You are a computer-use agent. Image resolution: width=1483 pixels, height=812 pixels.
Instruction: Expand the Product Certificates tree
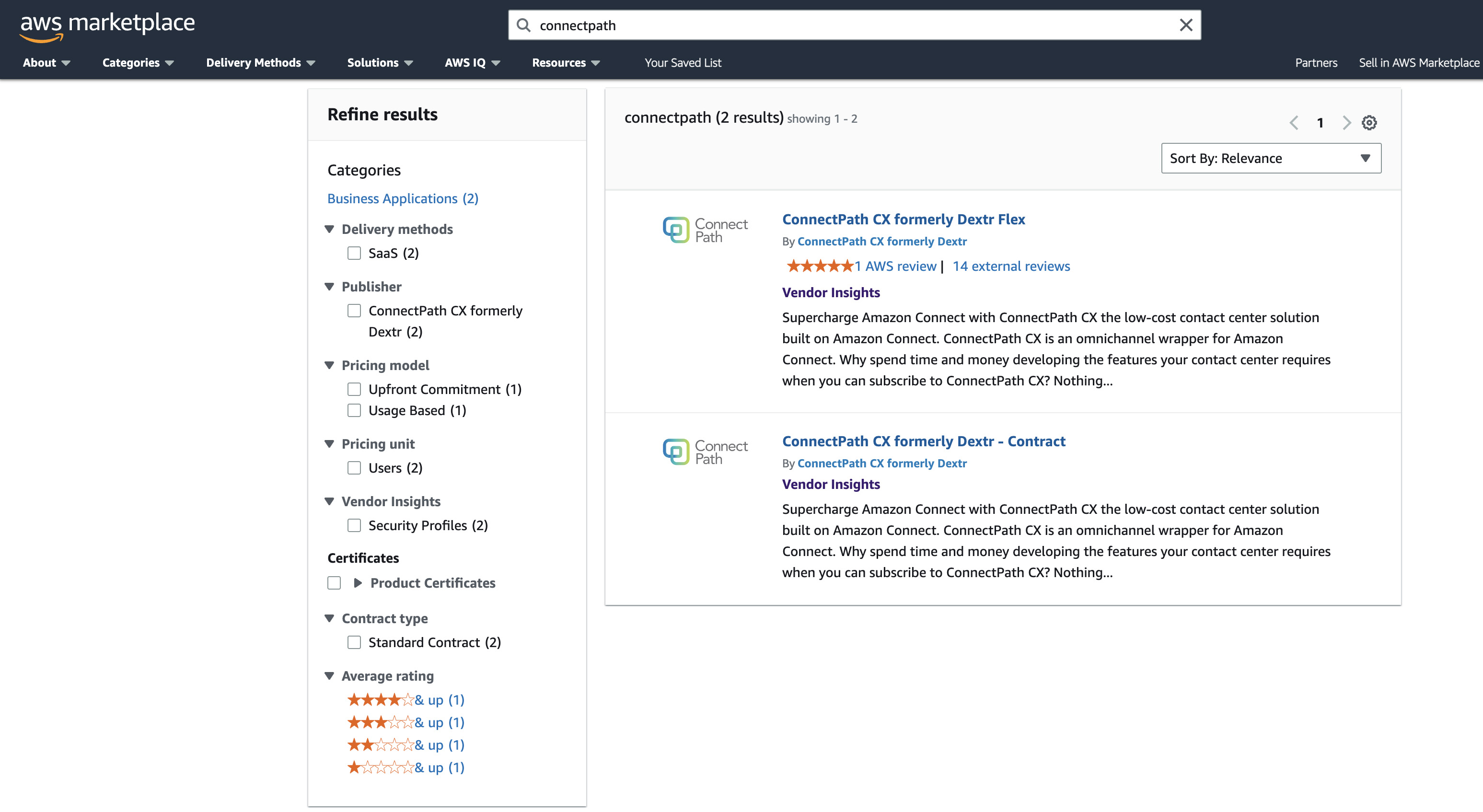click(x=358, y=583)
